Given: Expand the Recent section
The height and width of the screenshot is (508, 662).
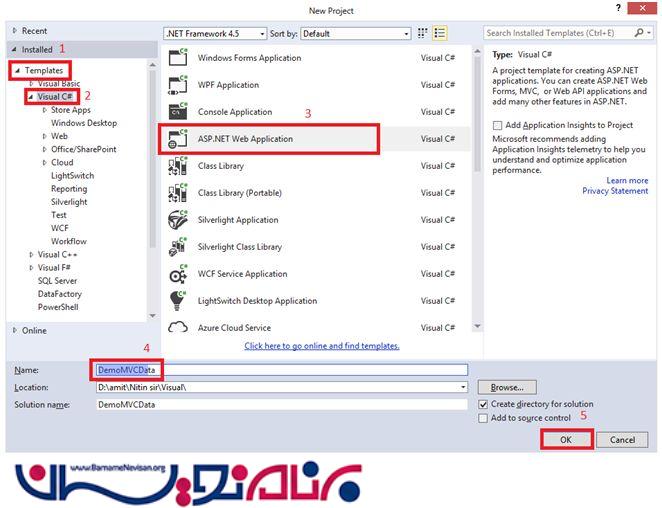Looking at the screenshot, I should [15, 30].
